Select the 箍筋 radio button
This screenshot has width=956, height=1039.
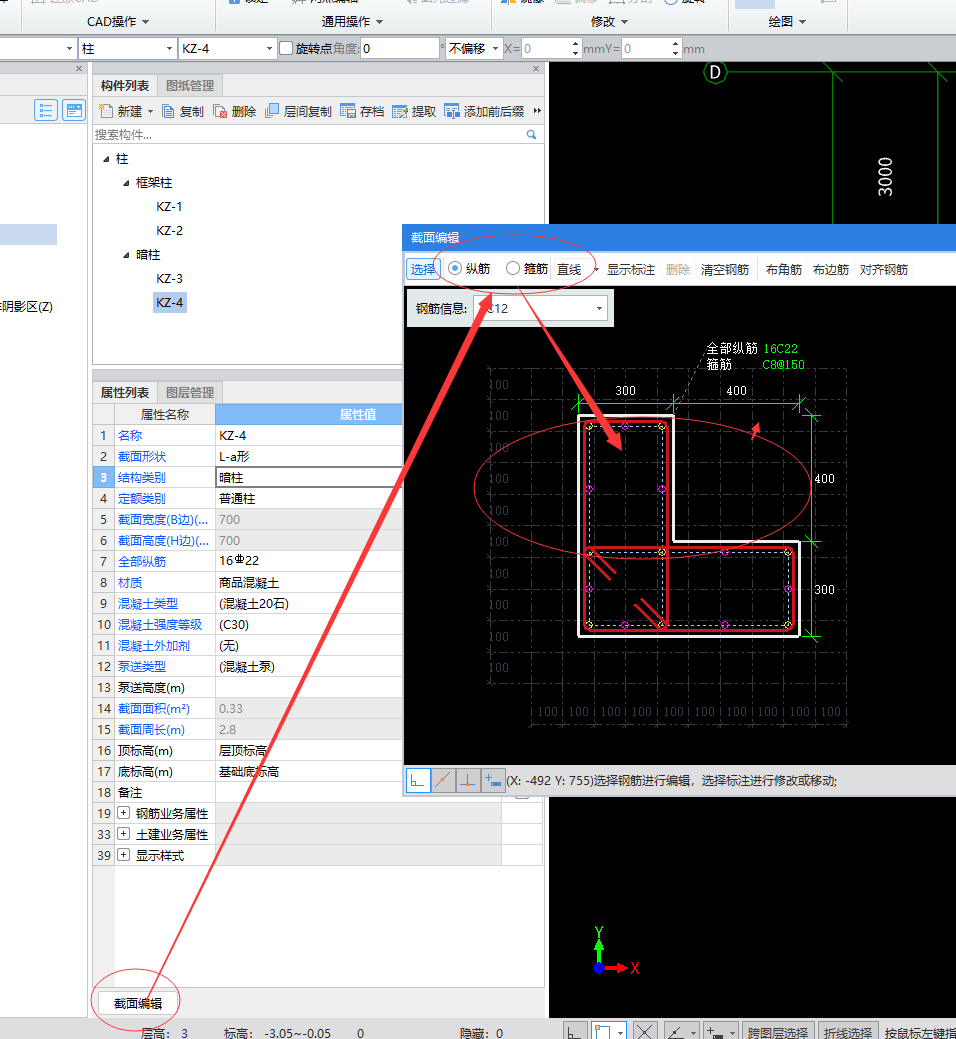[x=513, y=268]
